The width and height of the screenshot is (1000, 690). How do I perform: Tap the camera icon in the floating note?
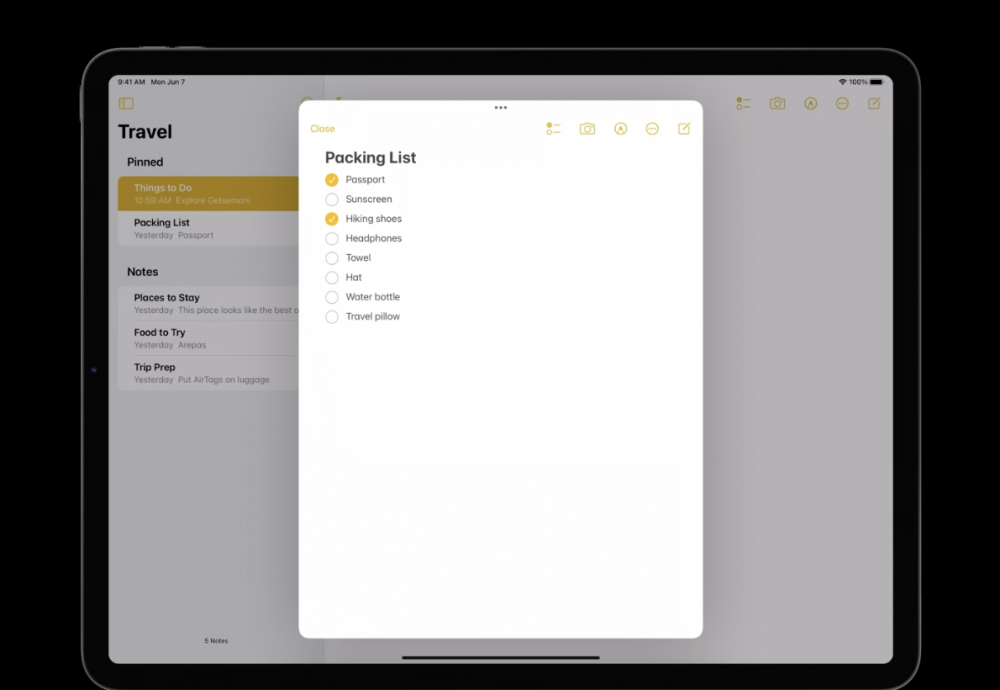point(587,129)
